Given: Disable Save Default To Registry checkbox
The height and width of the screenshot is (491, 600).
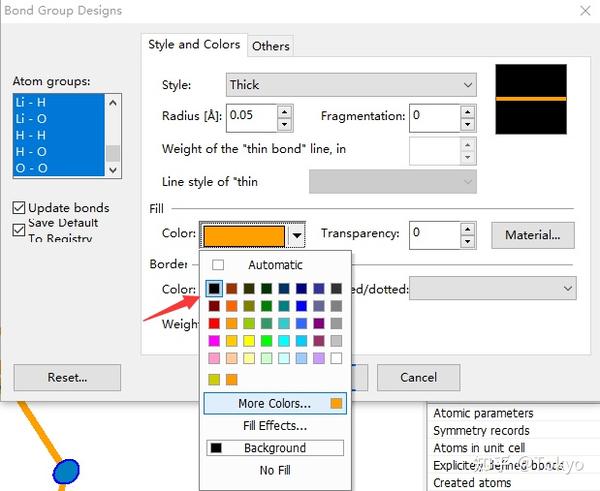Looking at the screenshot, I should 19,230.
